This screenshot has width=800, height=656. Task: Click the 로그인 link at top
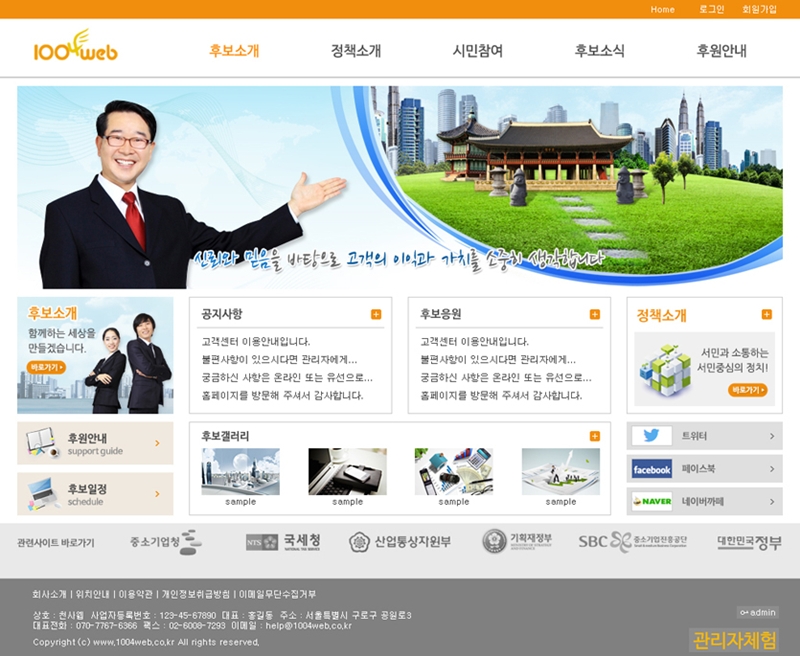click(711, 9)
